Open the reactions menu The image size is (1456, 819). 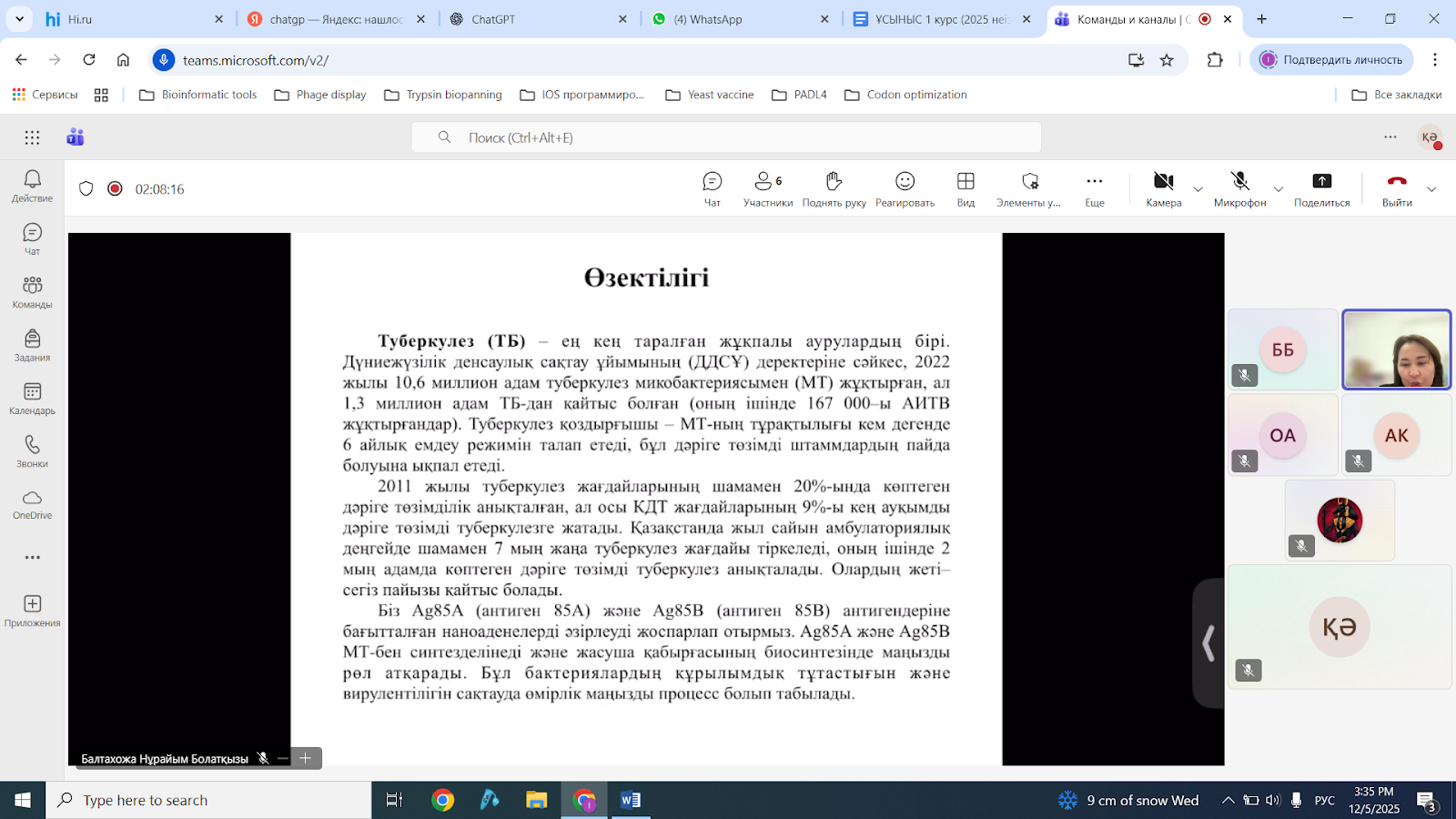point(905,188)
